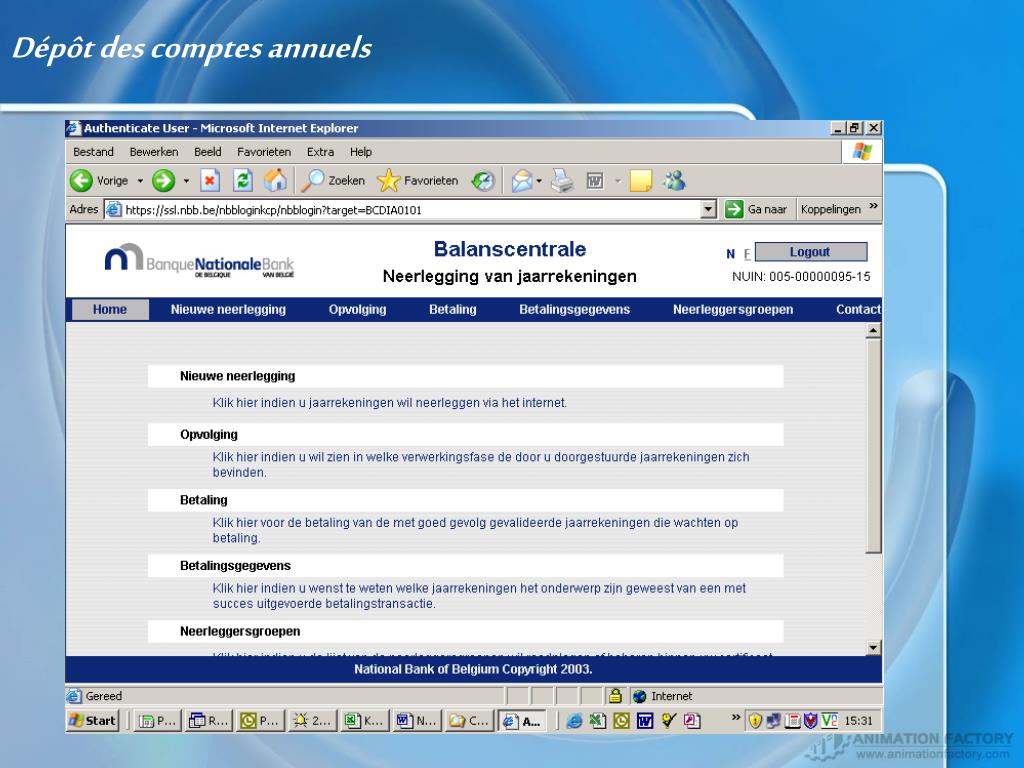
Task: Launch Internet Explorer from quick launch
Action: pos(574,721)
